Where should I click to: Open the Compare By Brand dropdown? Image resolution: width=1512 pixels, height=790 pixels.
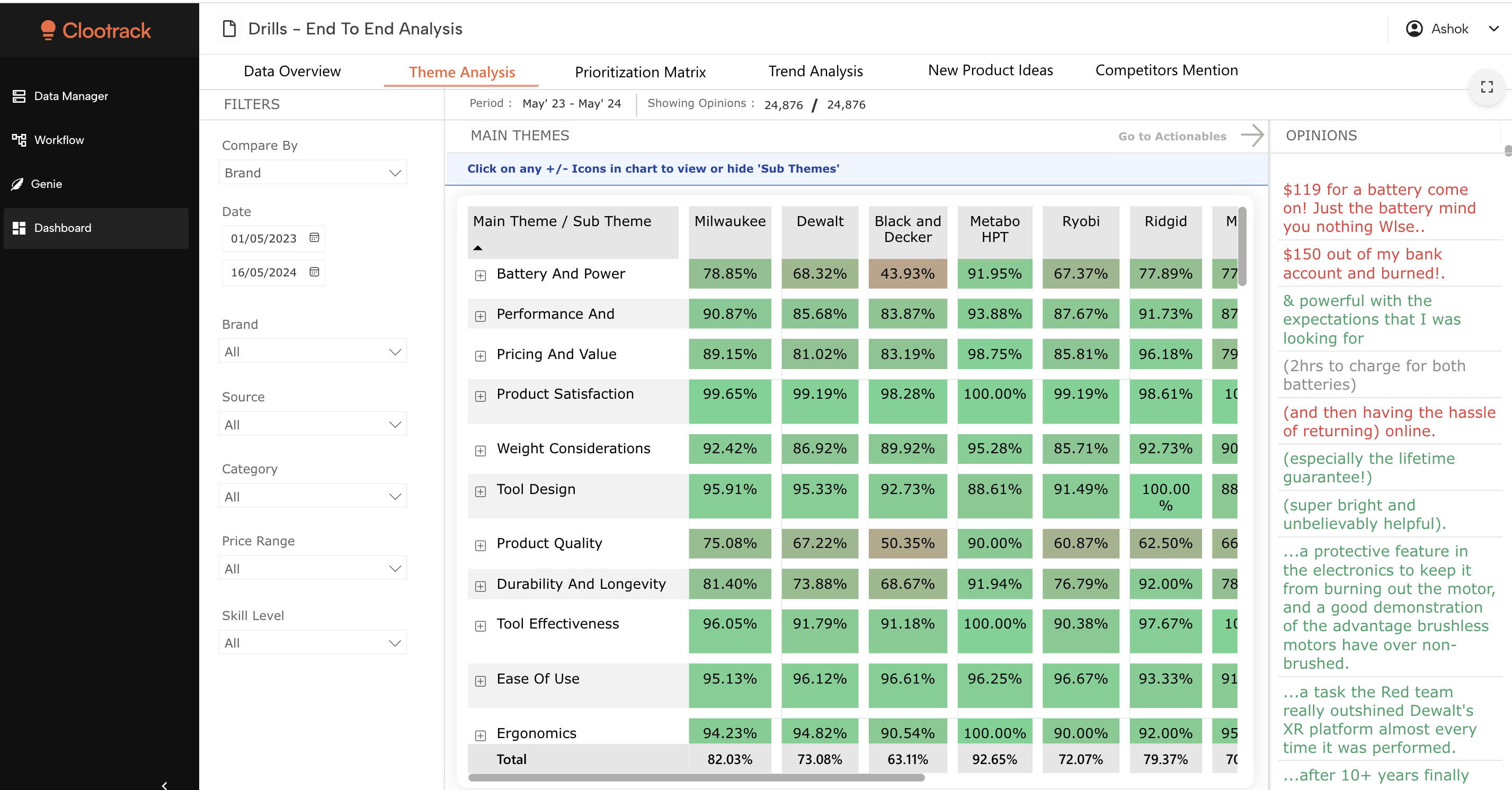tap(312, 173)
